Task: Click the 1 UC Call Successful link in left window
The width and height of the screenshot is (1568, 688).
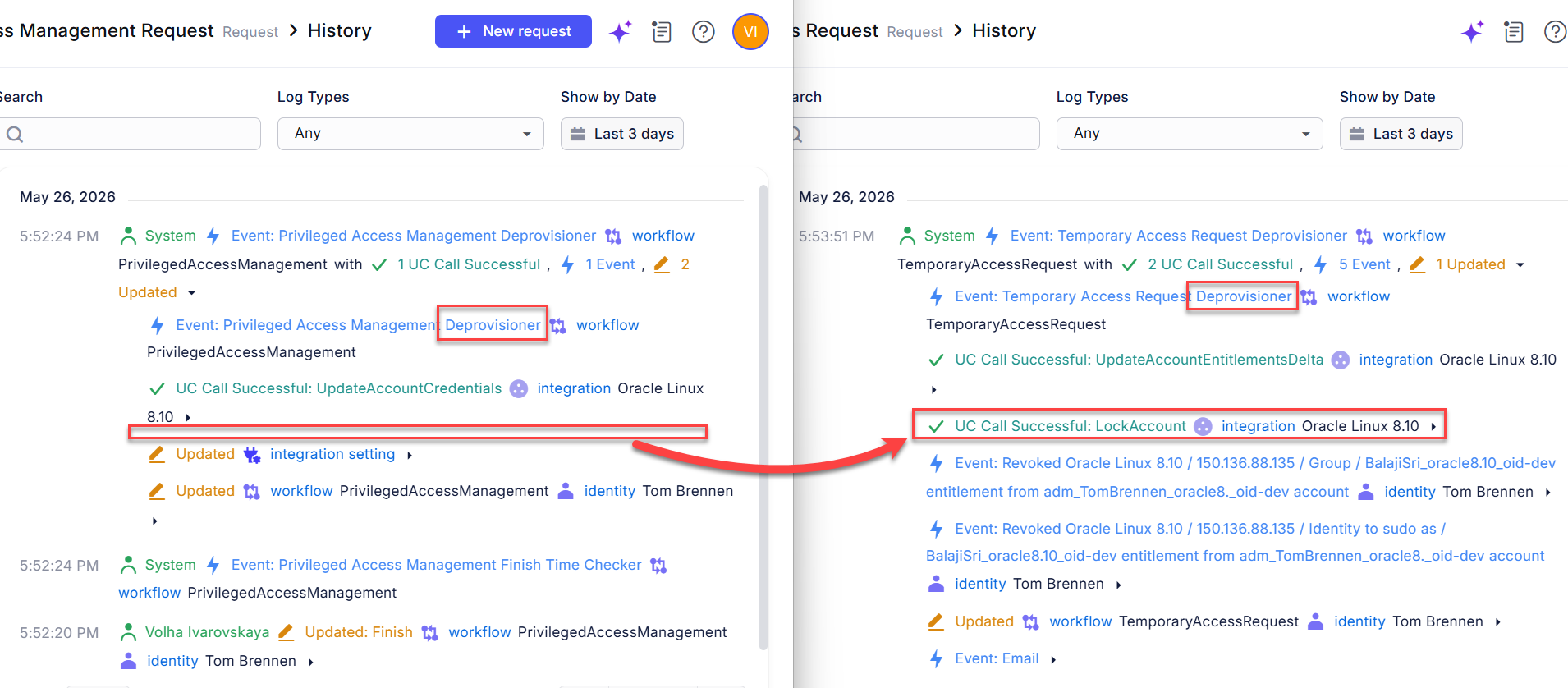Action: [469, 264]
